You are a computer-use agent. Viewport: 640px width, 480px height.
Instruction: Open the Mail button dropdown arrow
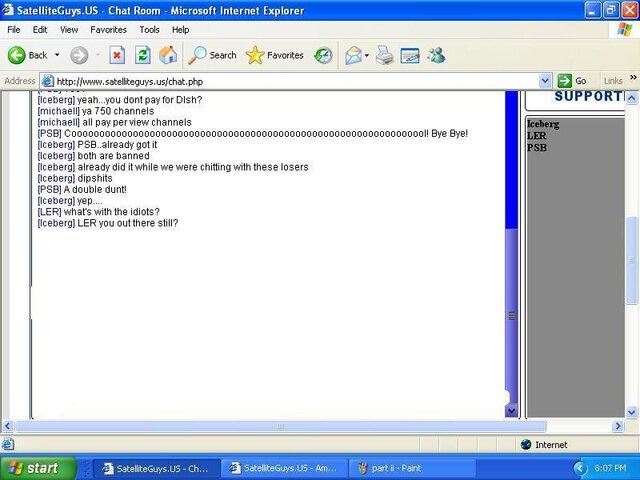point(367,56)
